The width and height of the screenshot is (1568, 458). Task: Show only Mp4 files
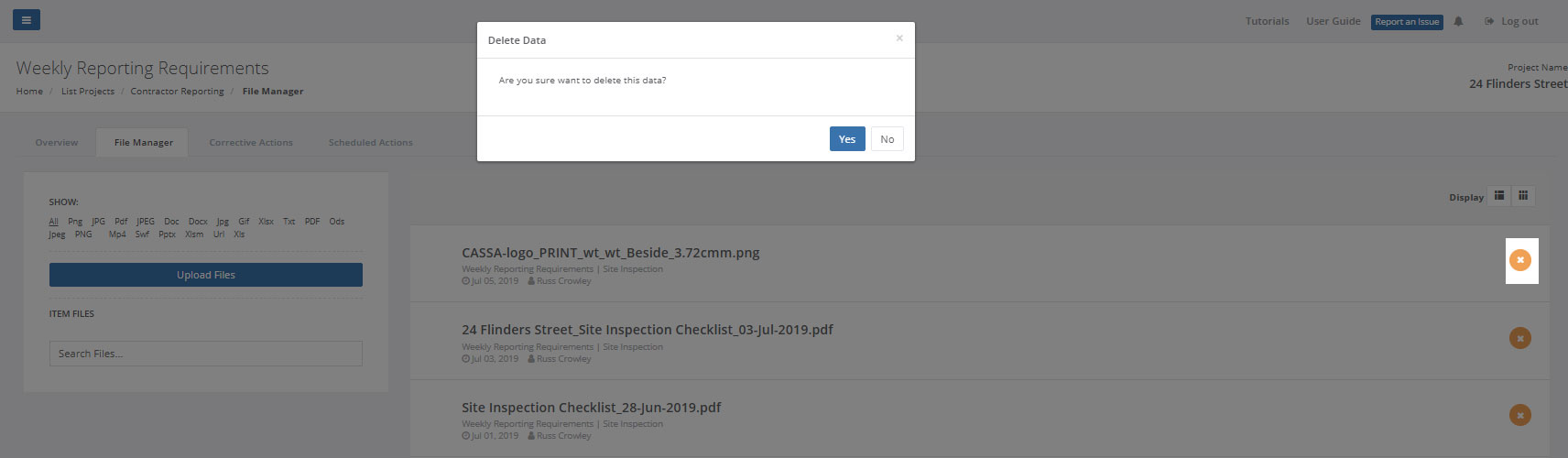pyautogui.click(x=117, y=234)
